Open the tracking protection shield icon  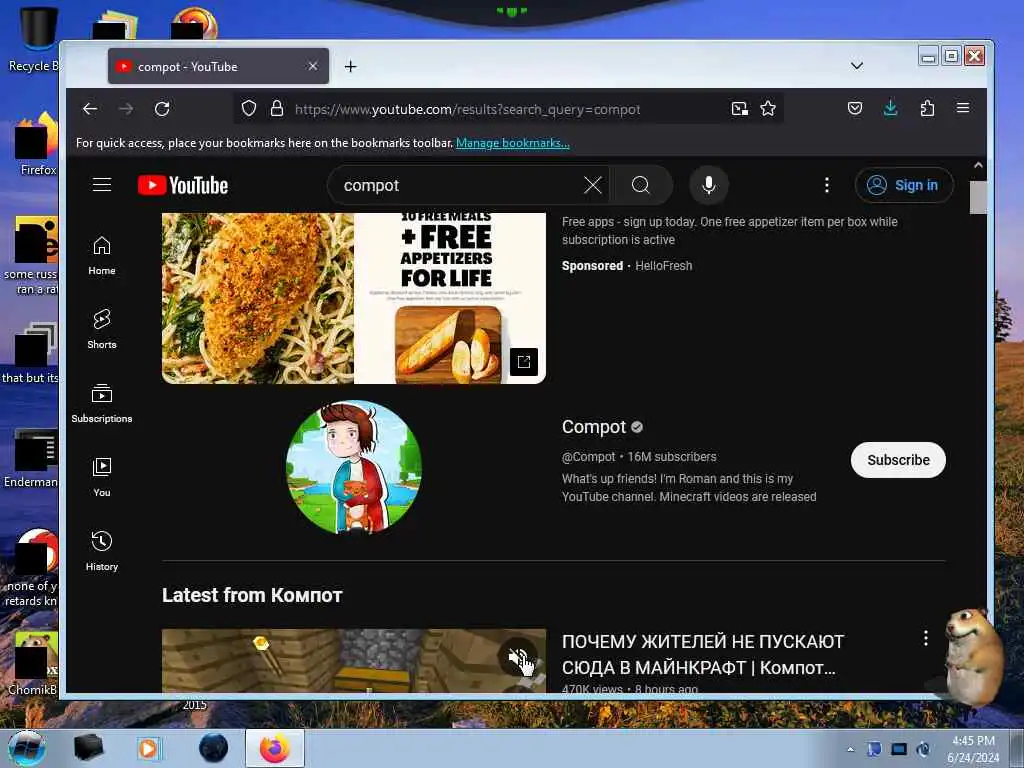249,108
